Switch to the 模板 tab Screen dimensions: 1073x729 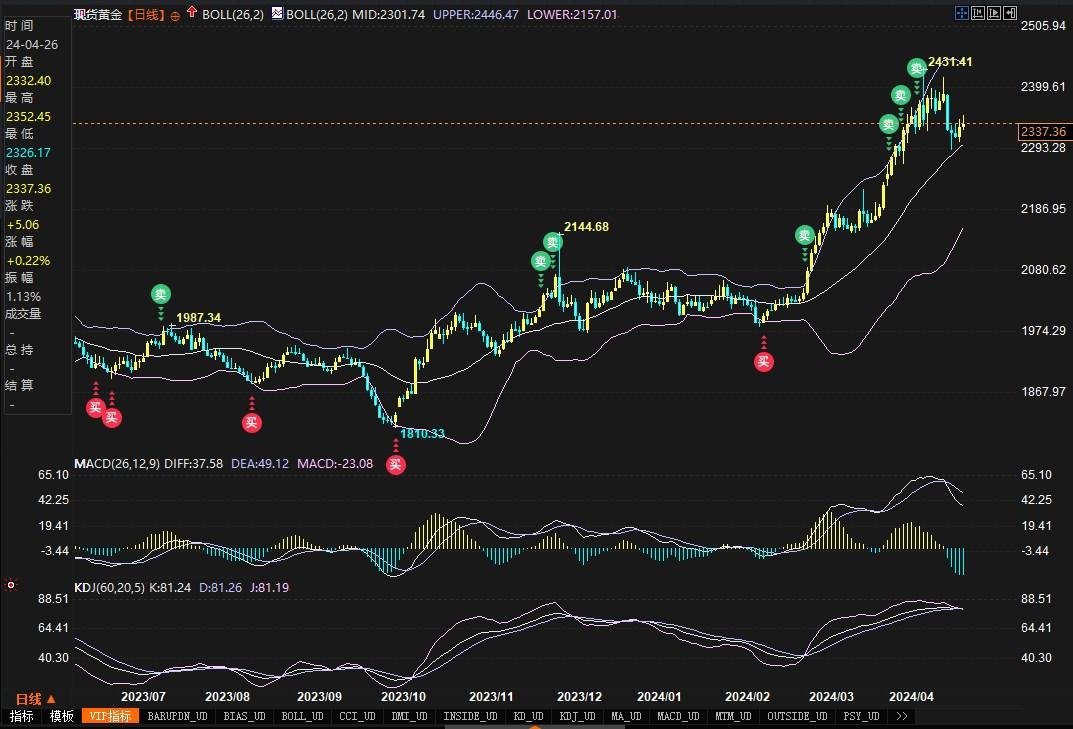pyautogui.click(x=62, y=716)
